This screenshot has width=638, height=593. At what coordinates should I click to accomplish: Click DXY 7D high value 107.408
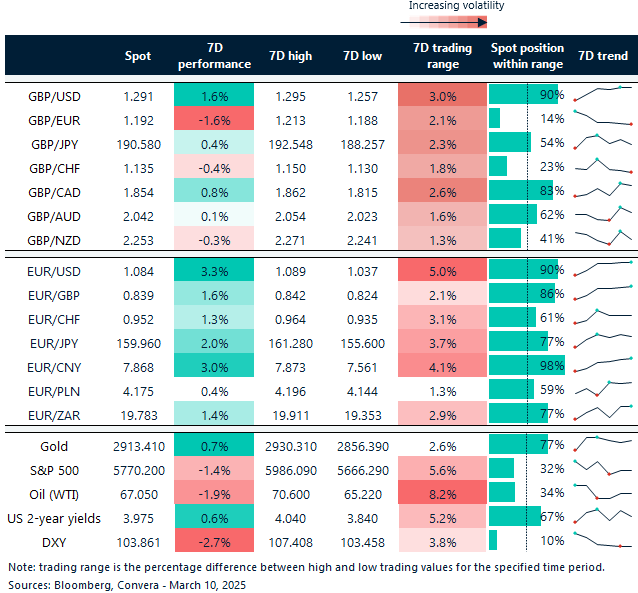[x=291, y=543]
